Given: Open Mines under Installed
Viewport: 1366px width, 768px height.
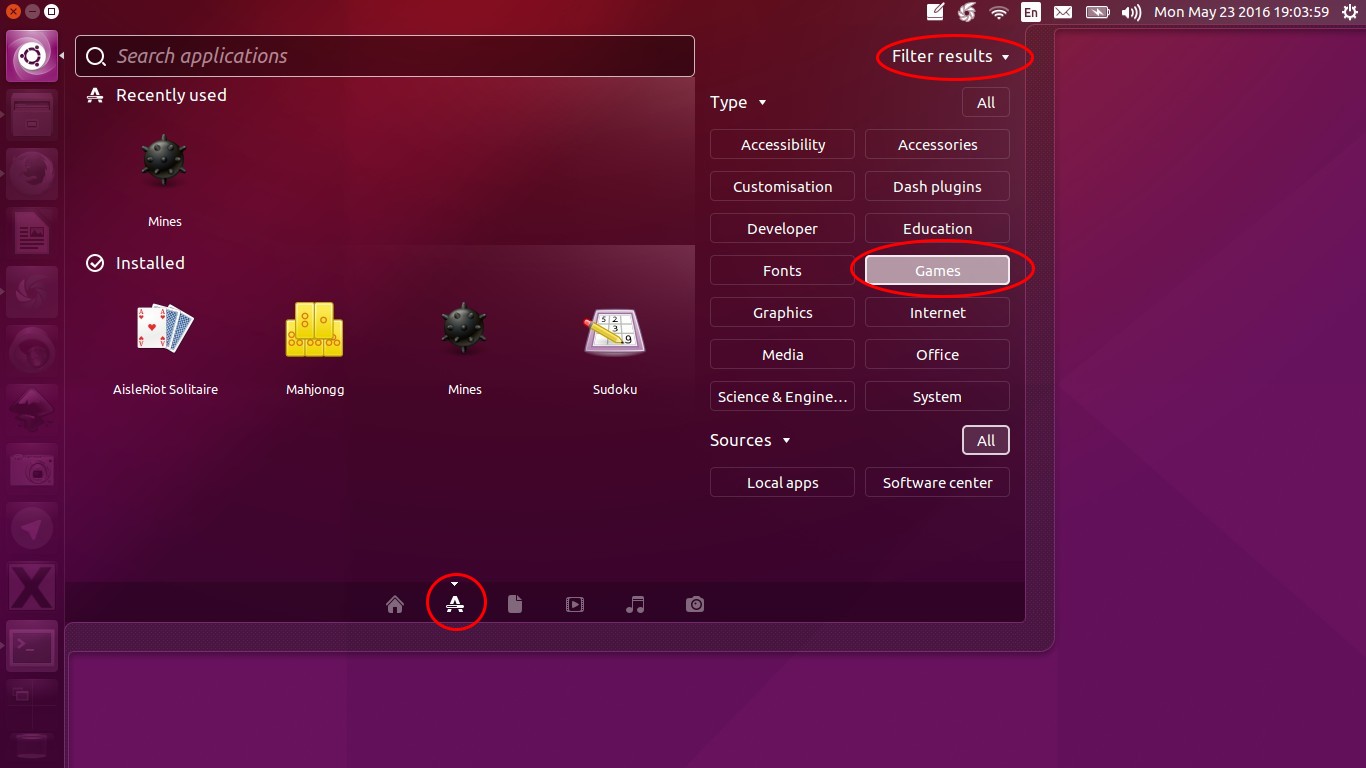Looking at the screenshot, I should point(465,348).
